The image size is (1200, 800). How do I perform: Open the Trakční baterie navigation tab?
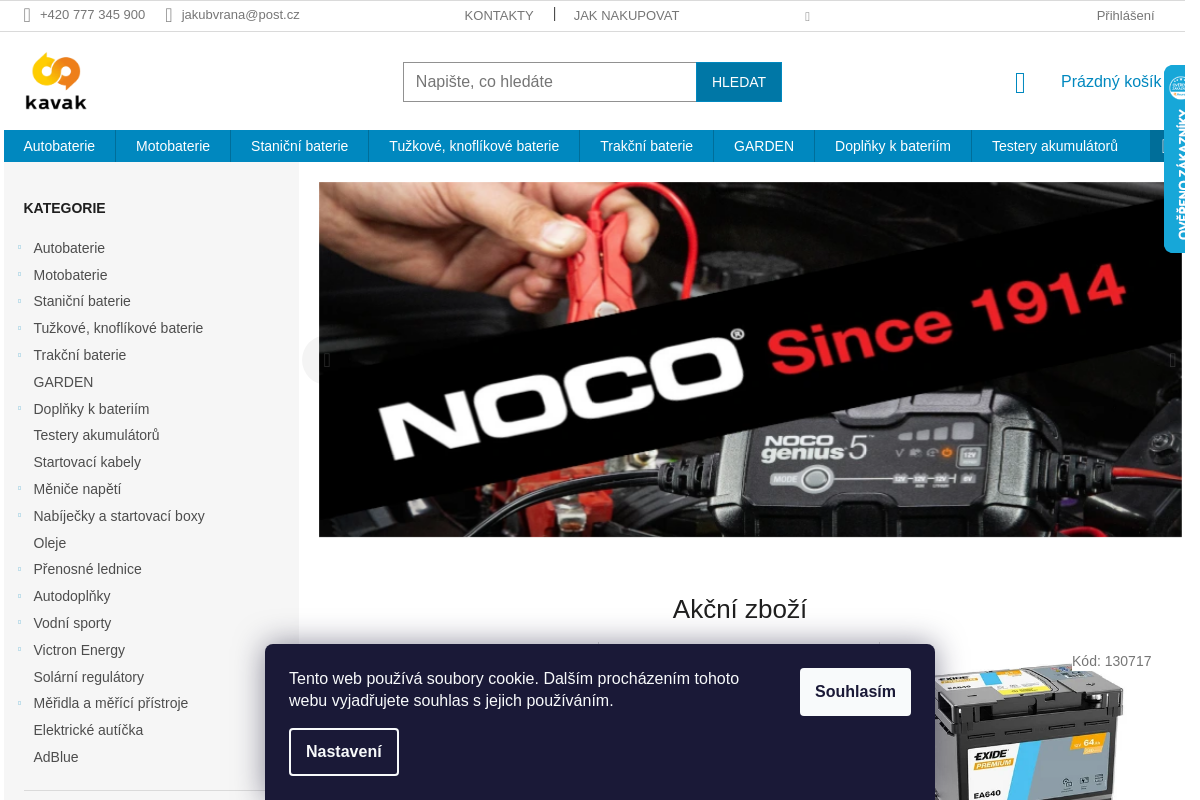[646, 146]
